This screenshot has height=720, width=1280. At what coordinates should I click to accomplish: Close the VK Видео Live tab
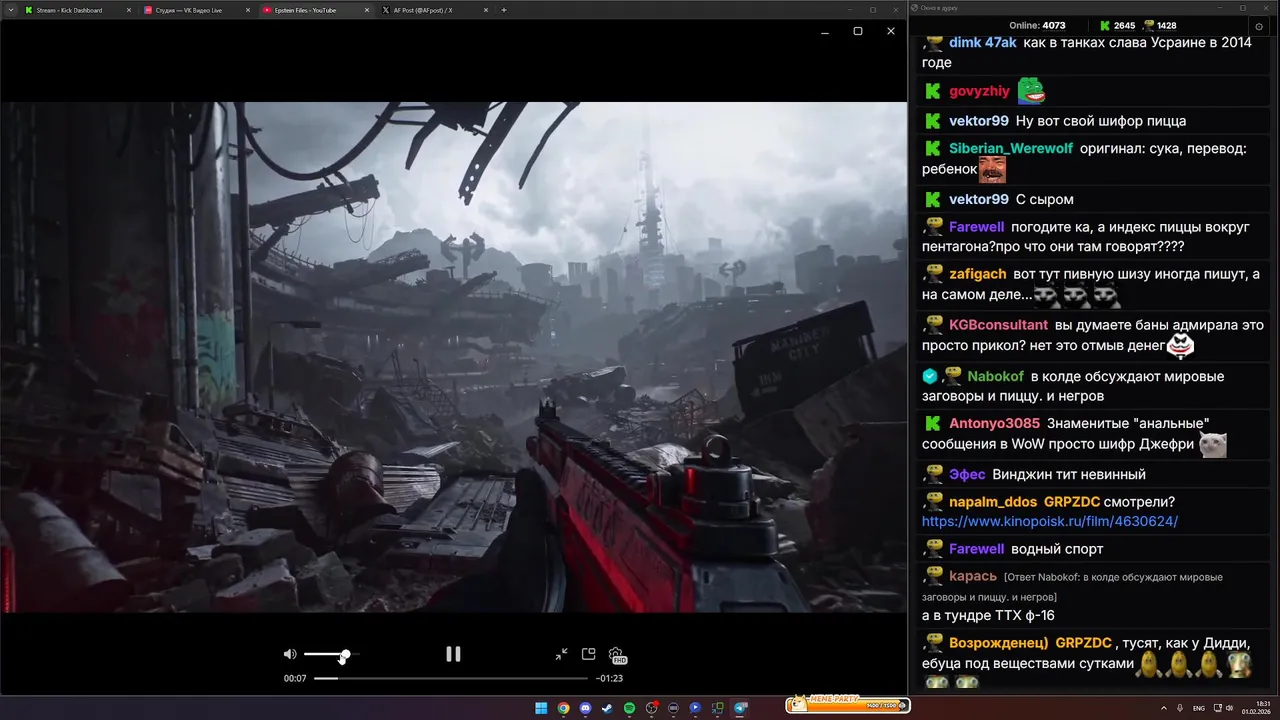pos(247,10)
